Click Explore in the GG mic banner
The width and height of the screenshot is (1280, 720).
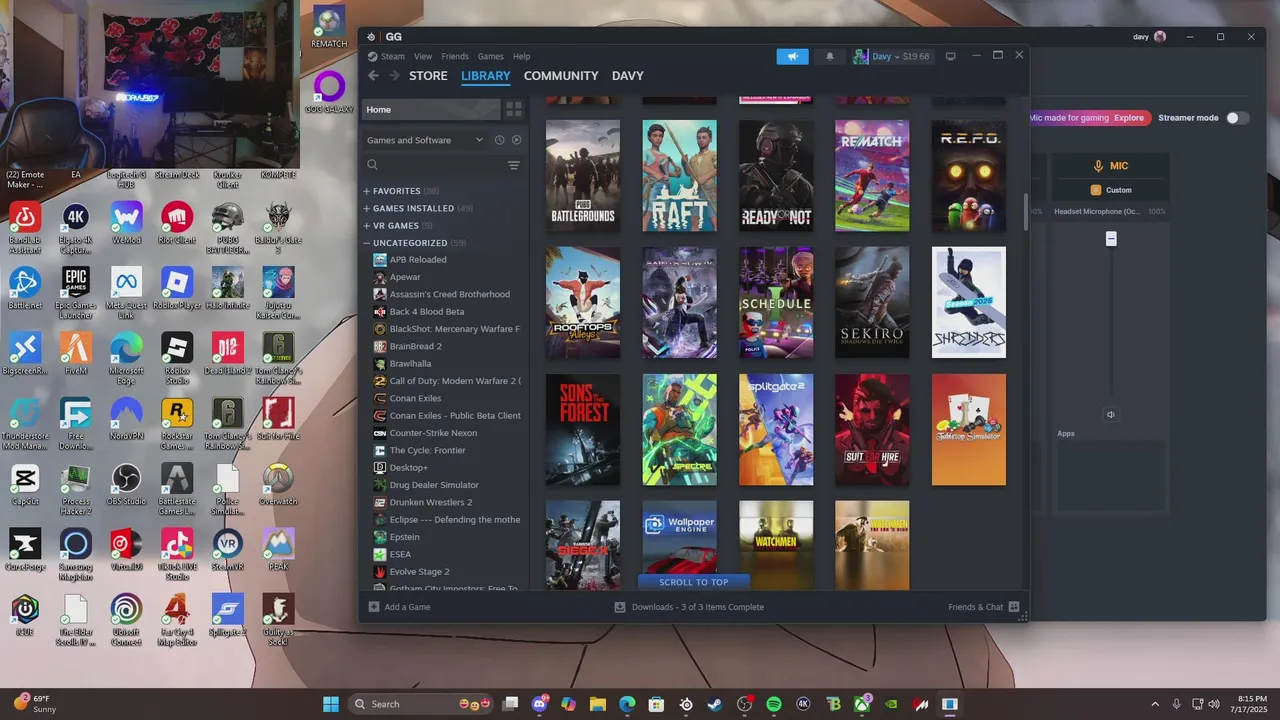[1129, 118]
